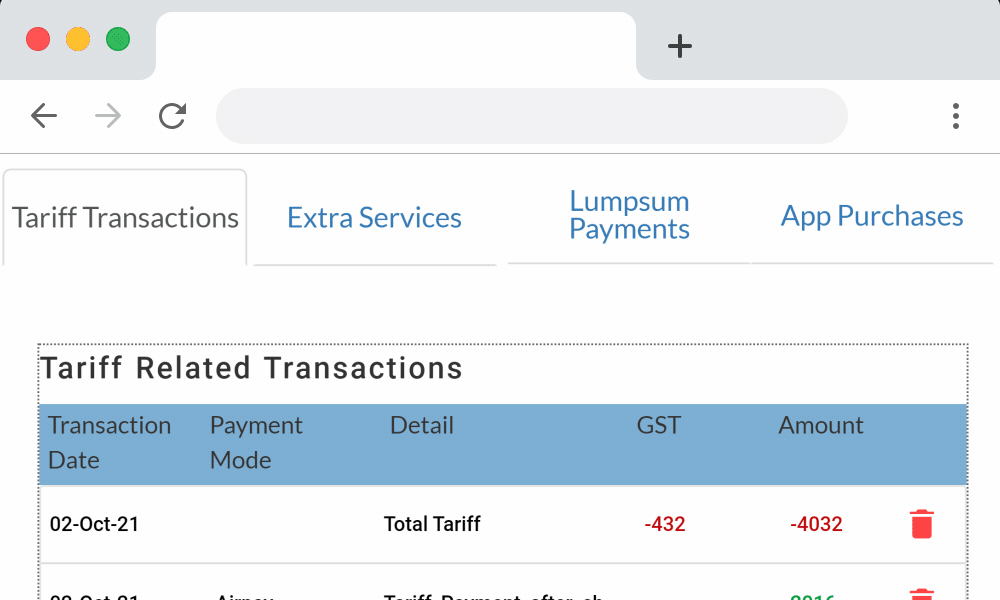Select the GST column header
1000x600 pixels.
(x=657, y=425)
